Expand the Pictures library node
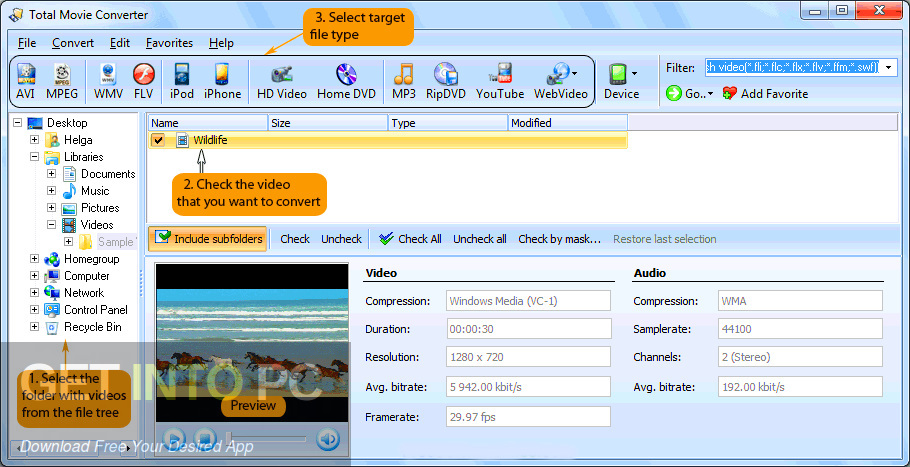This screenshot has width=910, height=467. point(52,208)
